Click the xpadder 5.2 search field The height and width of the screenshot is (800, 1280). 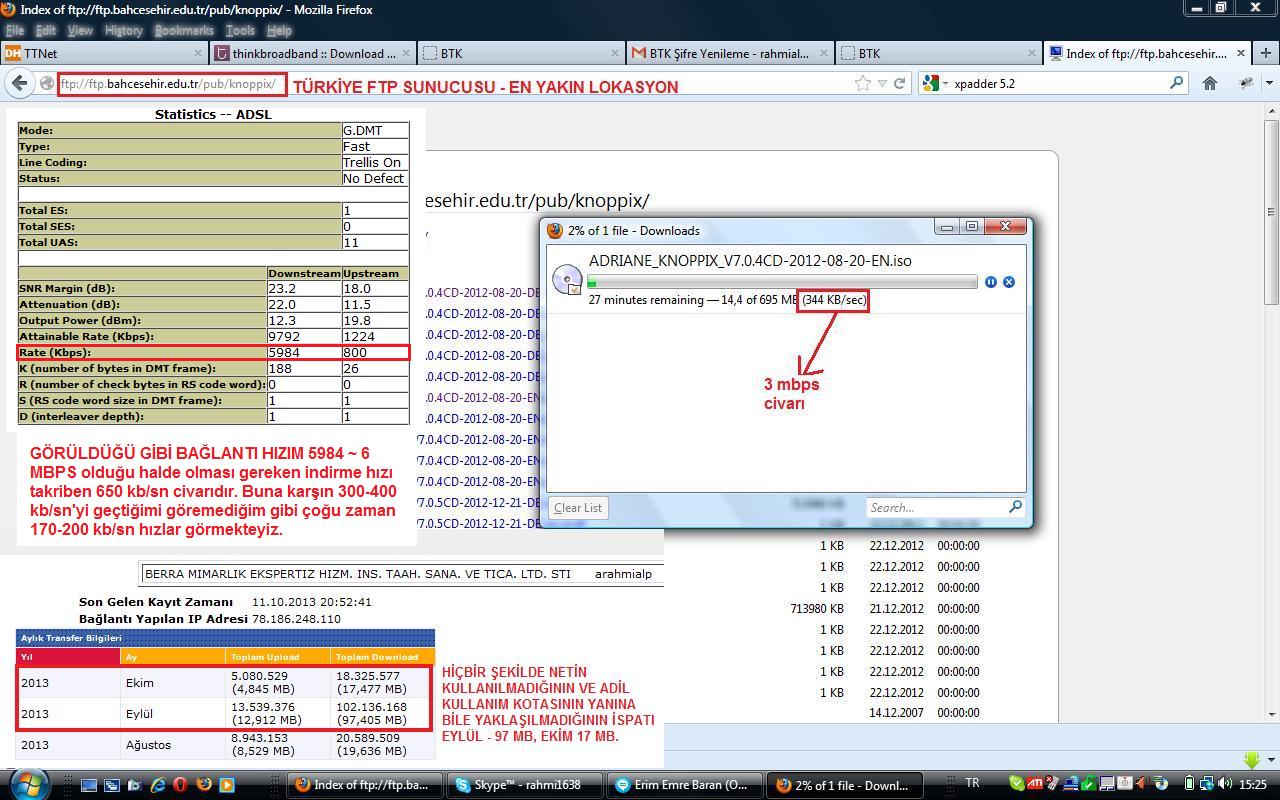tap(1055, 84)
